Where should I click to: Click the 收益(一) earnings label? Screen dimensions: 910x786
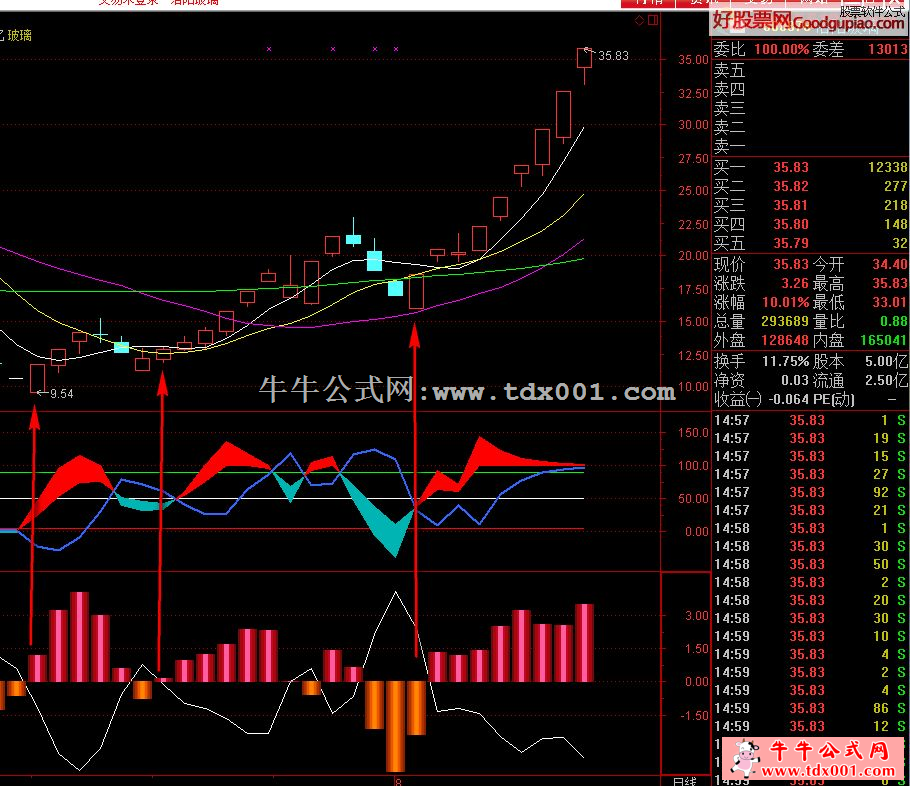(x=738, y=399)
